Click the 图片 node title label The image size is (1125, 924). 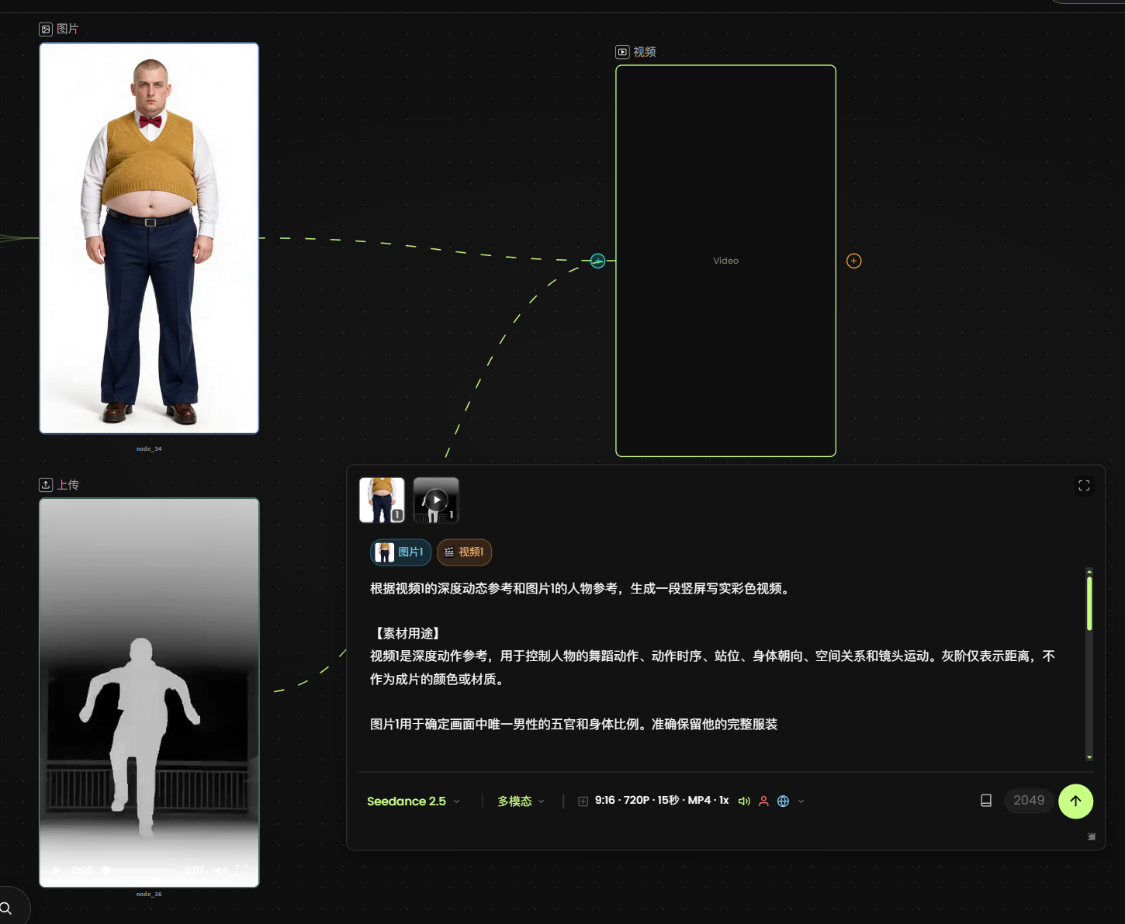pyautogui.click(x=67, y=29)
